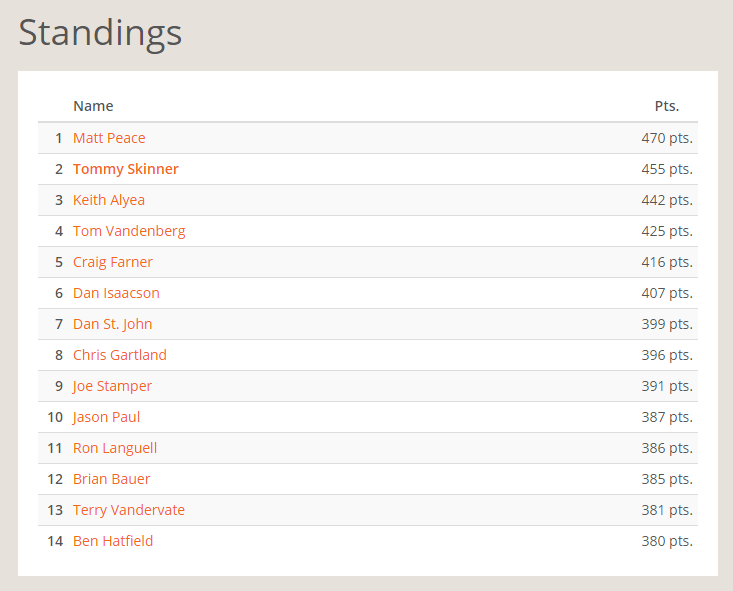This screenshot has height=591, width=733.
Task: Open Matt Peace's profile link
Action: point(109,138)
